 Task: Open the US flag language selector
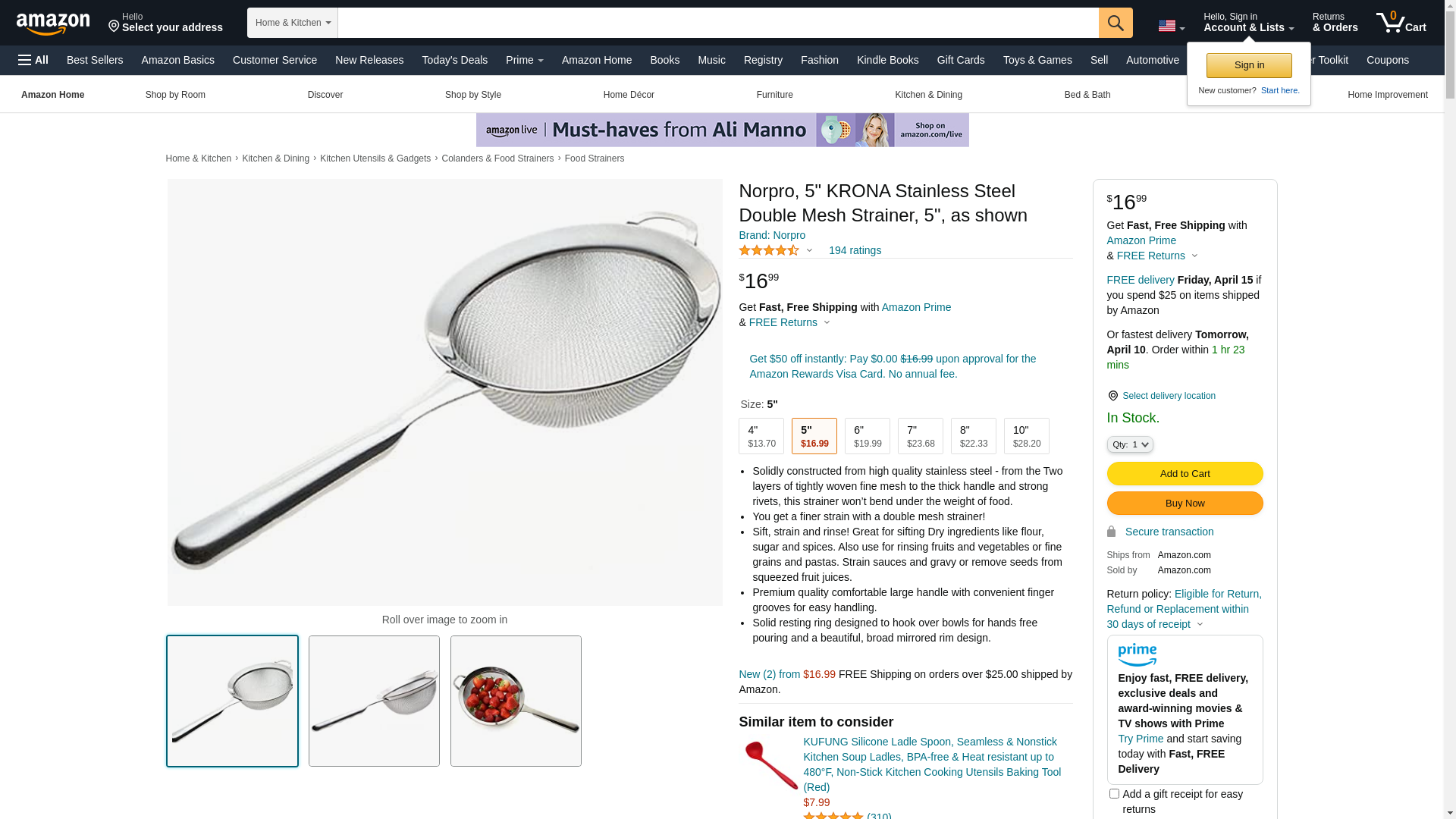pos(1171,26)
